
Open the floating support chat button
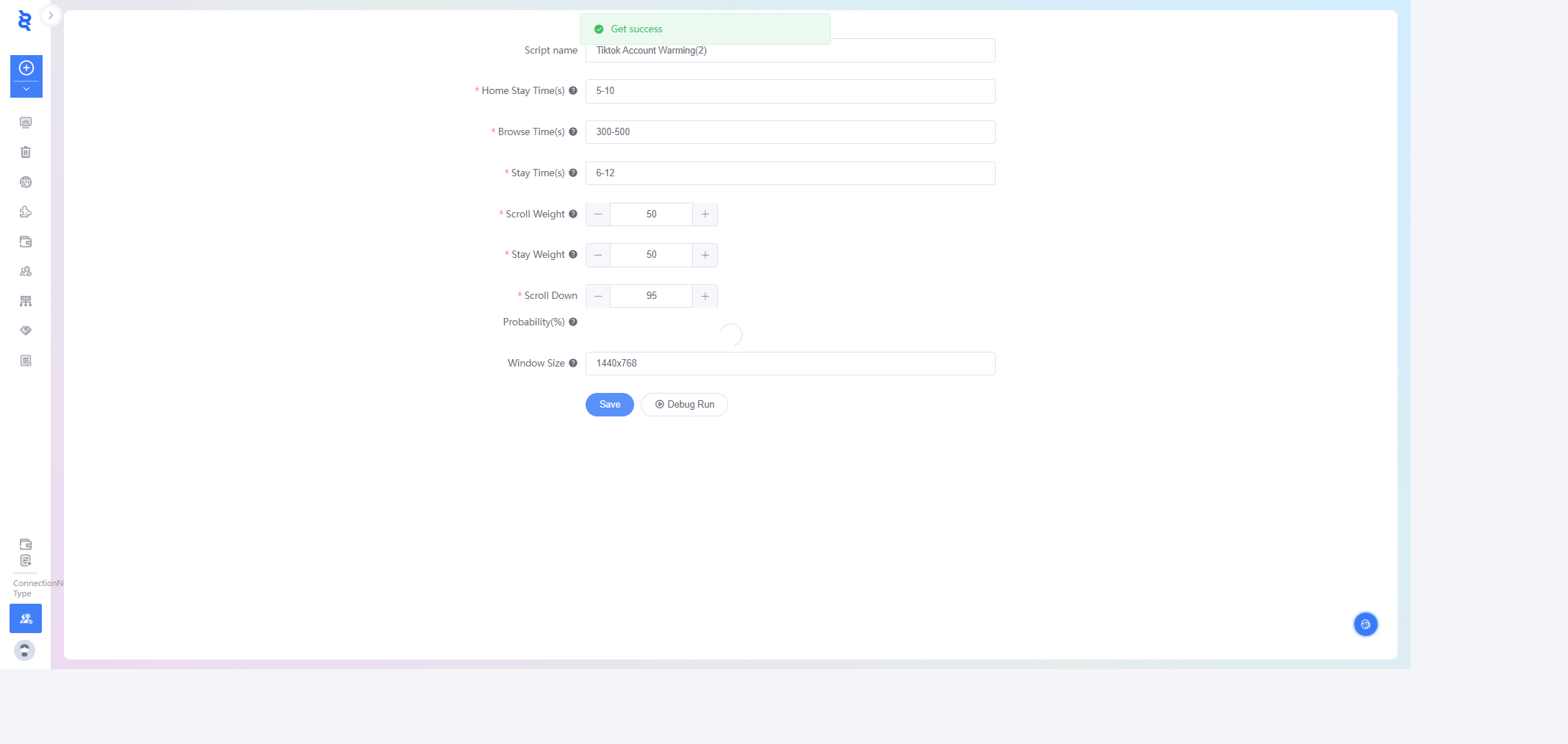[x=1365, y=624]
